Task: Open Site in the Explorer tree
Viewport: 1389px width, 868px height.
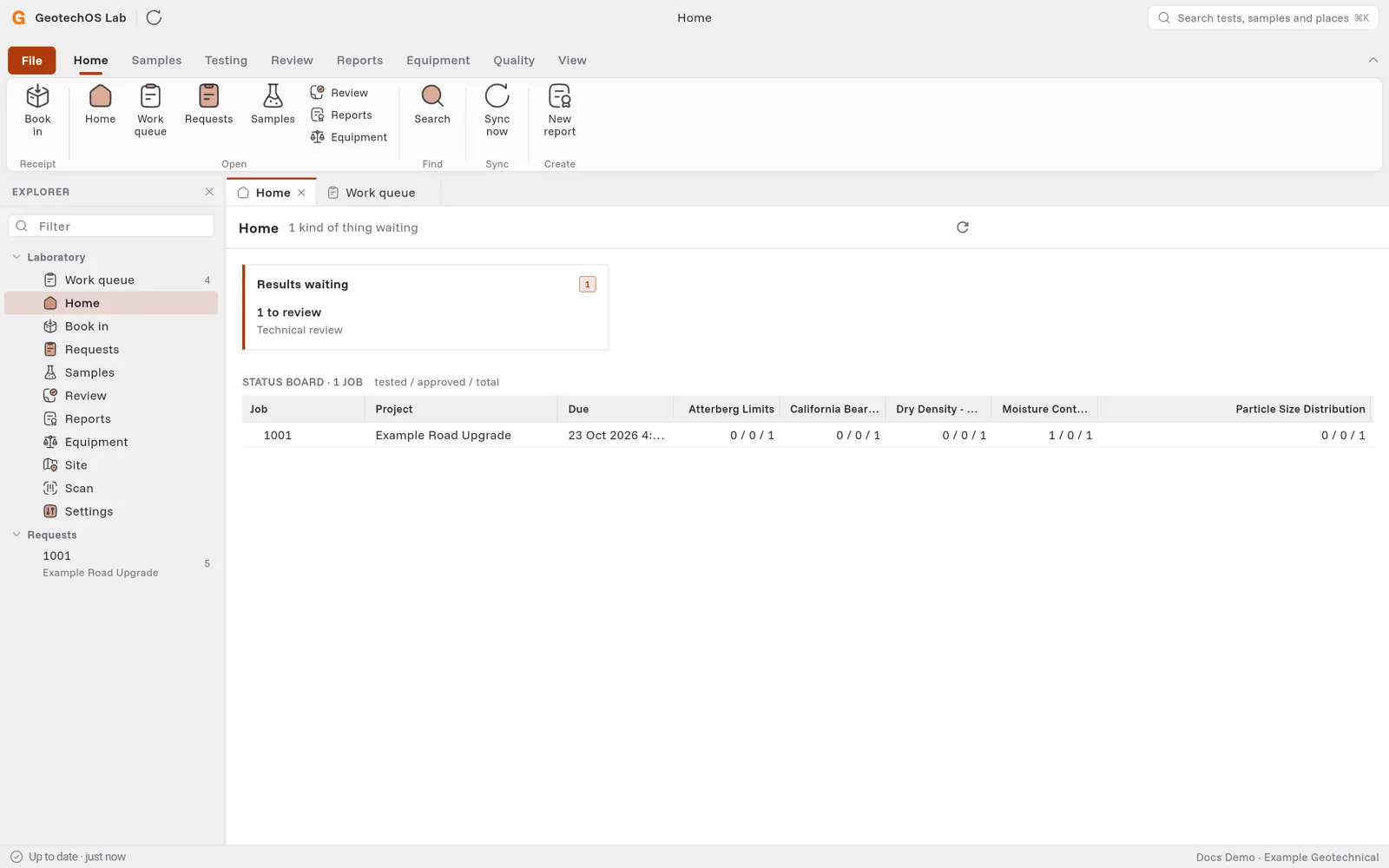Action: point(111,465)
